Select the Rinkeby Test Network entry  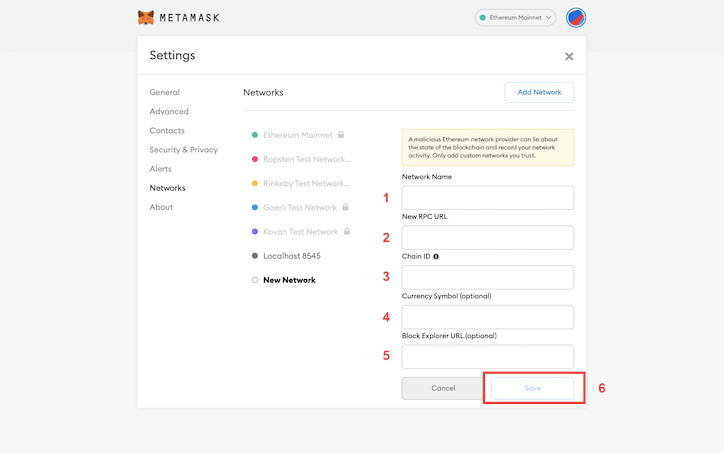click(306, 183)
